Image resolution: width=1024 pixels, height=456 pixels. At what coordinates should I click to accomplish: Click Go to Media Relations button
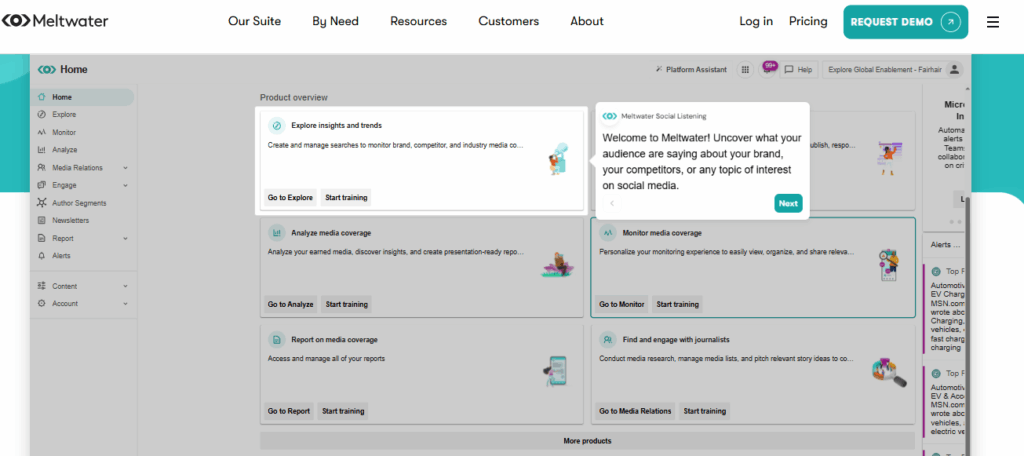[635, 411]
